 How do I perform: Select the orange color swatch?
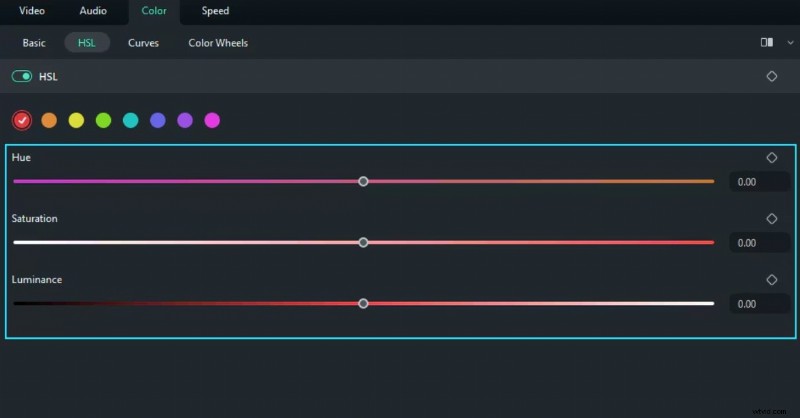pyautogui.click(x=49, y=120)
